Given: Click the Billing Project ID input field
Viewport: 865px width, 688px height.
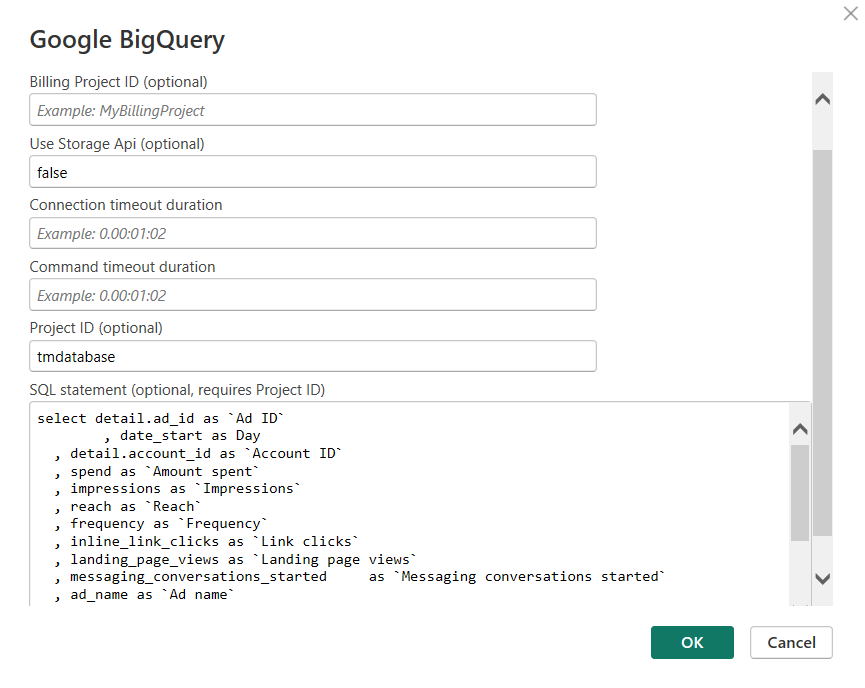Looking at the screenshot, I should click(x=313, y=110).
